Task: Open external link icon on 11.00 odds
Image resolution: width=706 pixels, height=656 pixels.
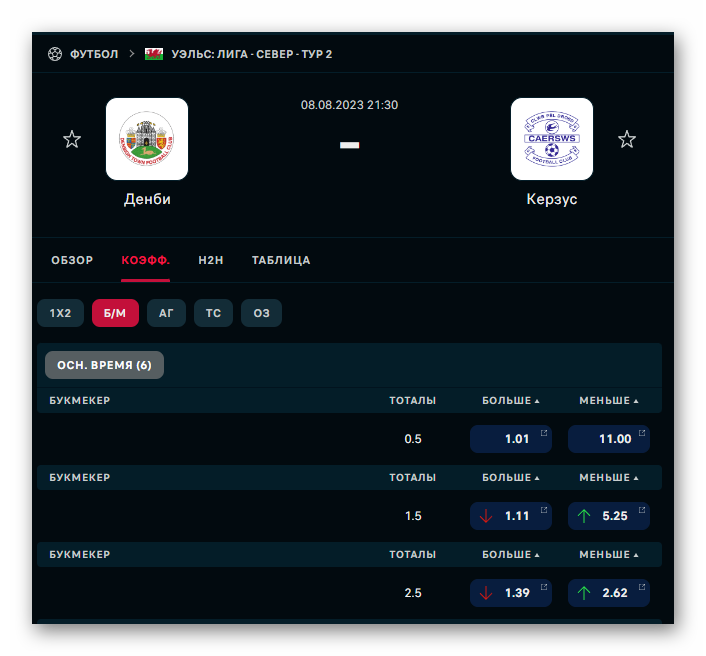Action: (x=642, y=433)
